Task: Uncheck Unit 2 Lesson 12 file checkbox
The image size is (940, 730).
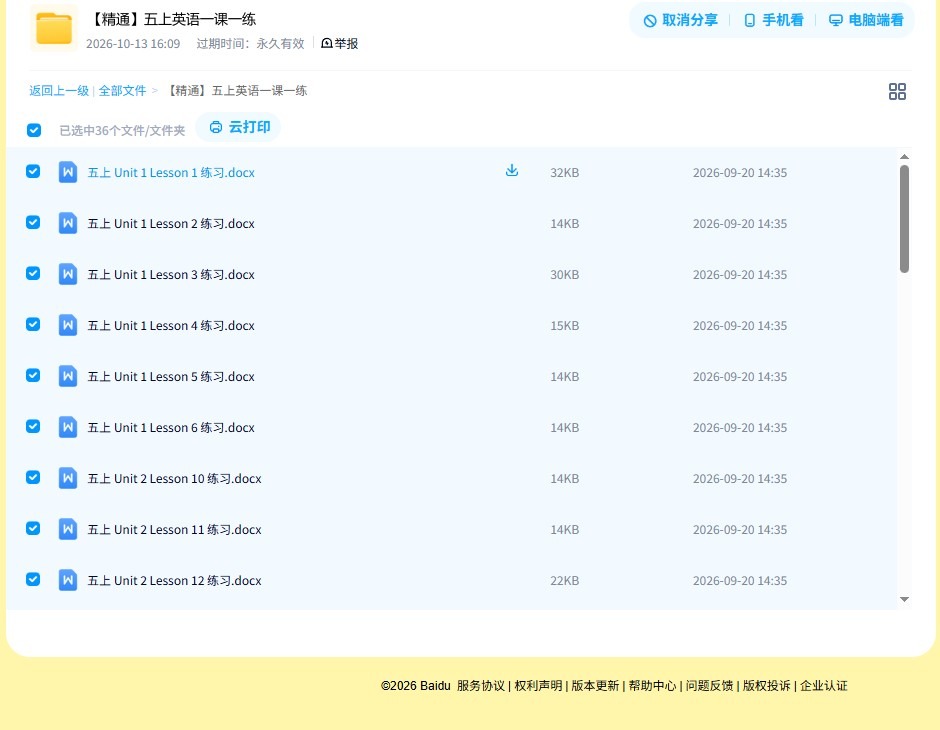Action: click(x=33, y=579)
